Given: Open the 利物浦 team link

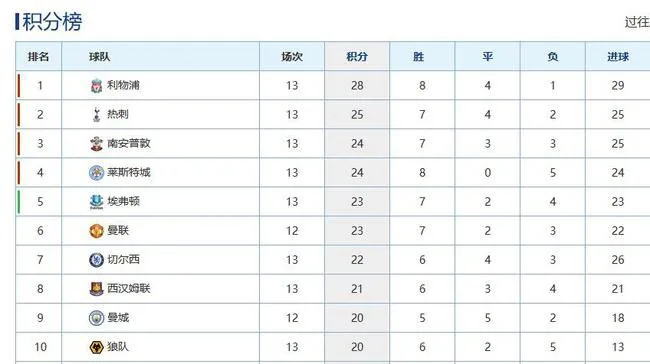Looking at the screenshot, I should pos(123,85).
